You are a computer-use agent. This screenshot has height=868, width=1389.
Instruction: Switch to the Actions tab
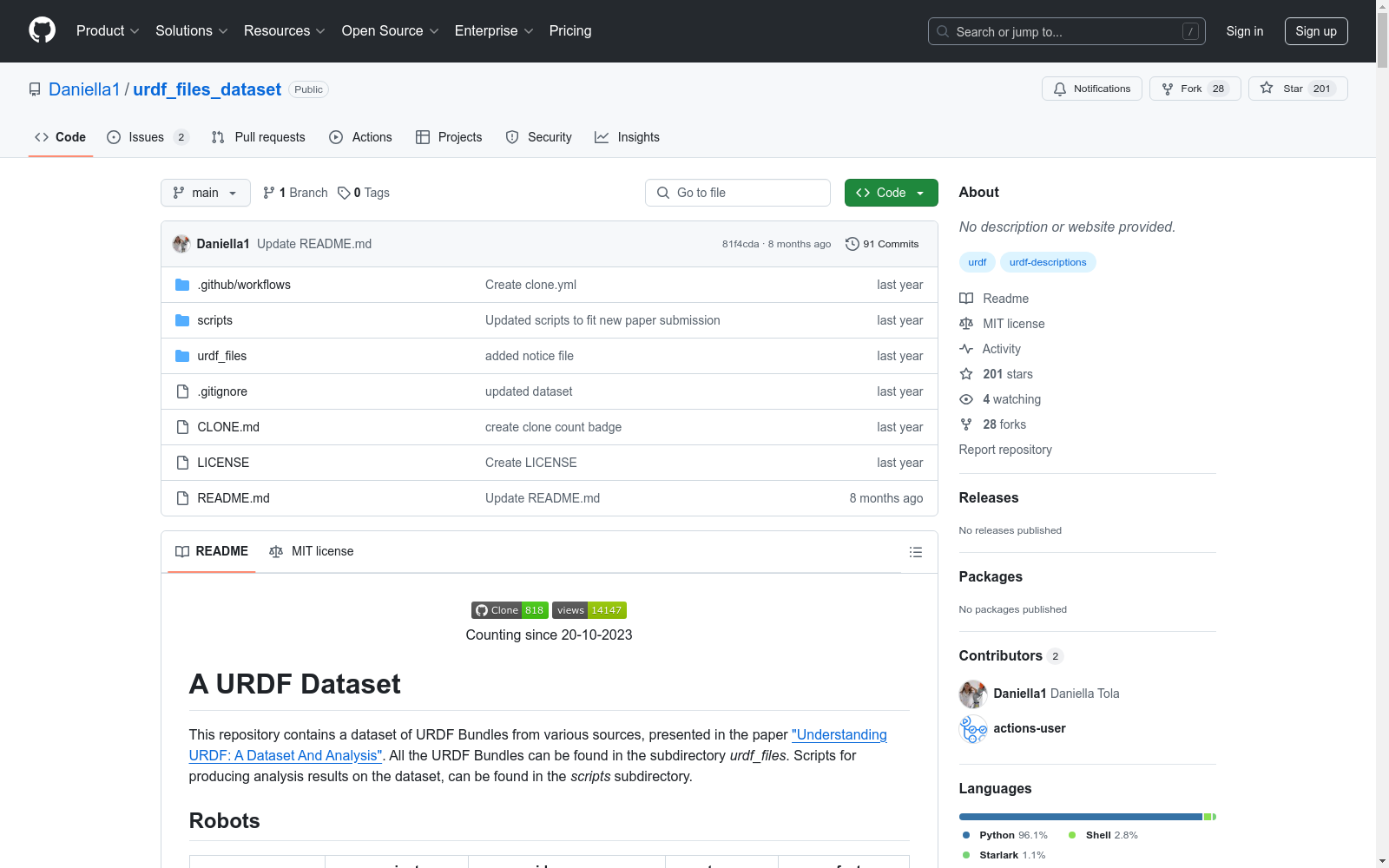[361, 137]
